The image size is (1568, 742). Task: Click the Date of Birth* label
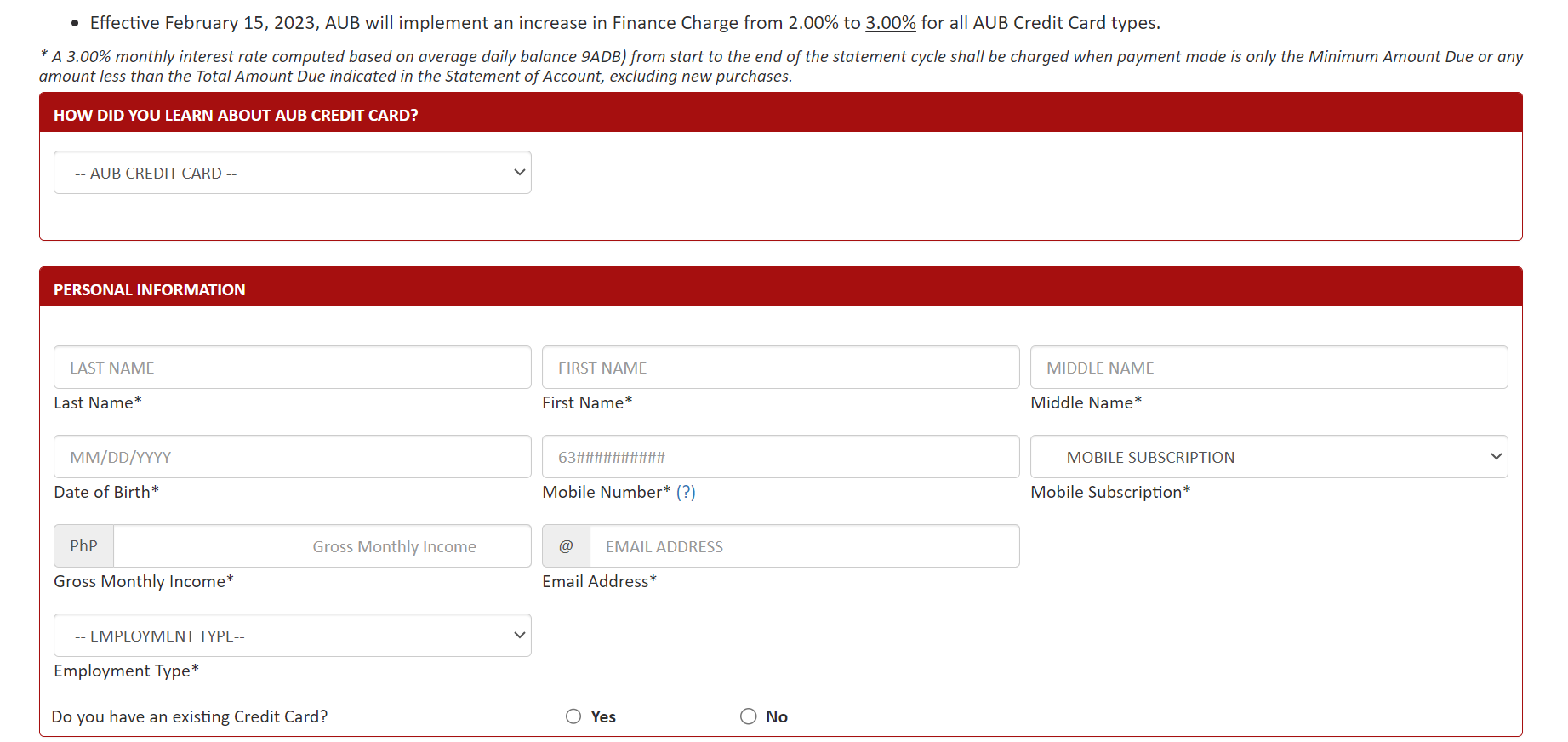106,492
